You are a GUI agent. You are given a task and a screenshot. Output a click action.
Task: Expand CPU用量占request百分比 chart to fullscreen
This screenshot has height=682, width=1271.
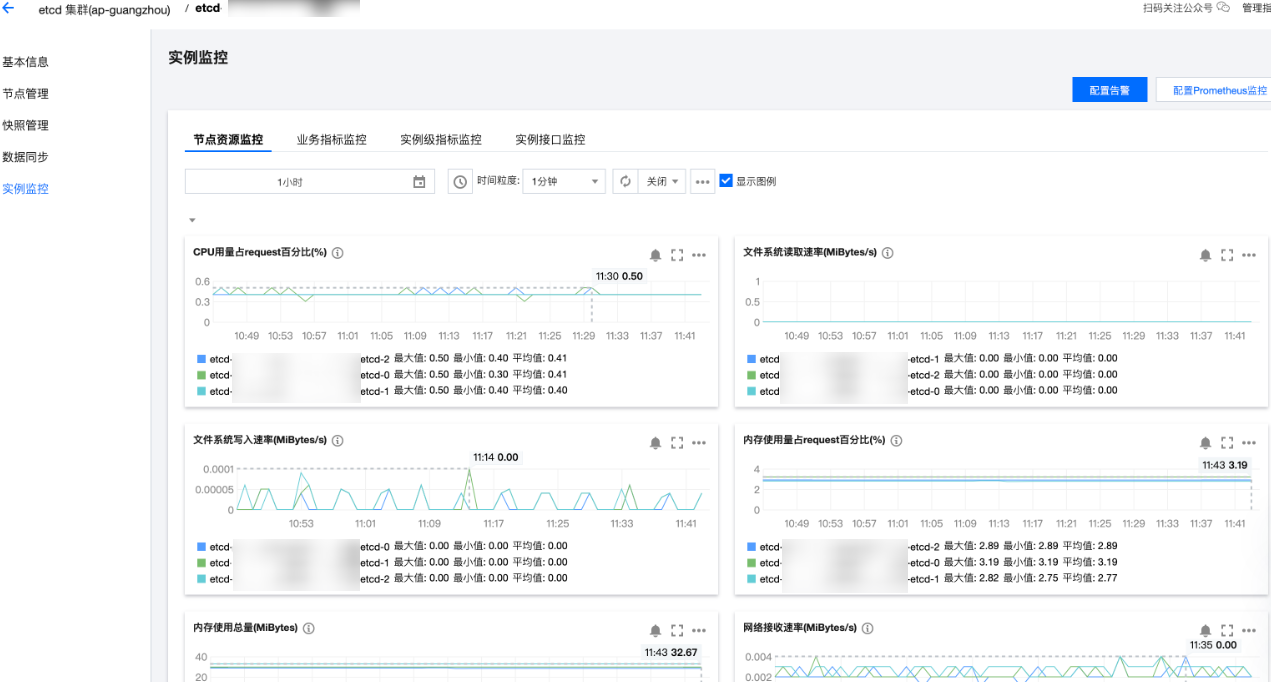click(x=677, y=255)
